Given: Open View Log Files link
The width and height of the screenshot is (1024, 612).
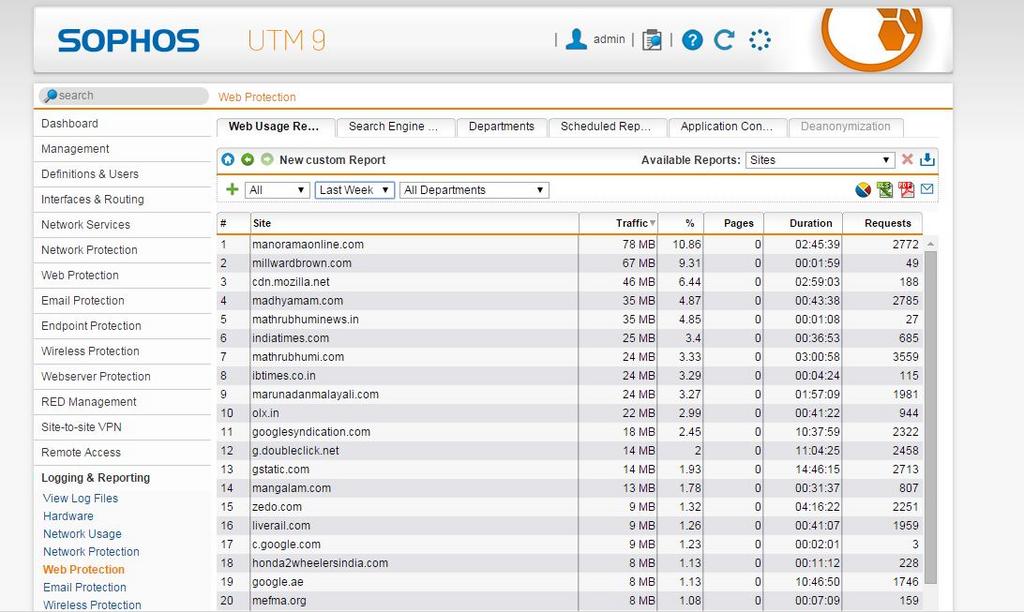Looking at the screenshot, I should point(80,498).
